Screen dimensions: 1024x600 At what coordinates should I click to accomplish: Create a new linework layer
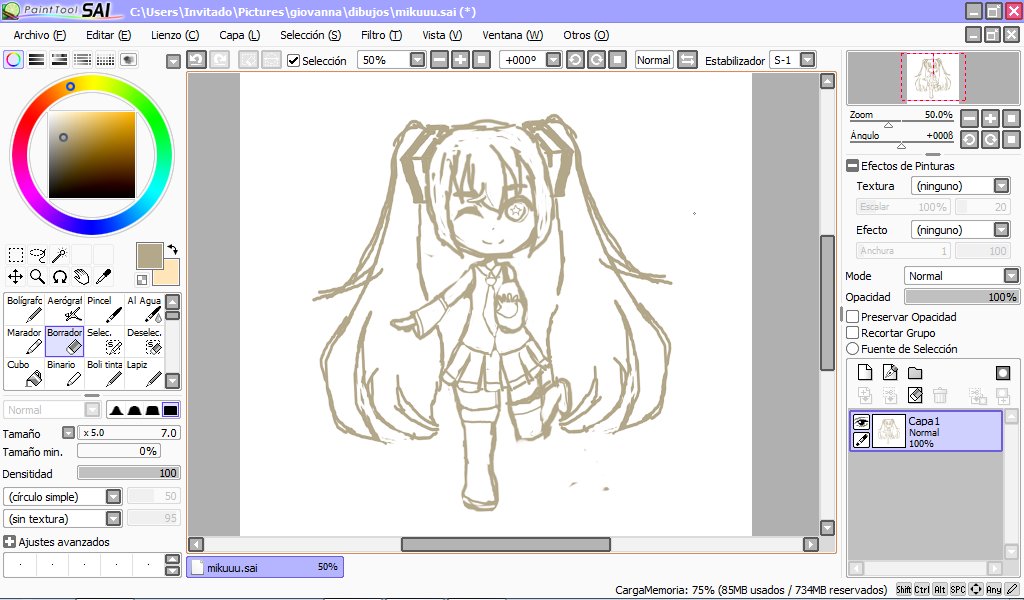(889, 372)
